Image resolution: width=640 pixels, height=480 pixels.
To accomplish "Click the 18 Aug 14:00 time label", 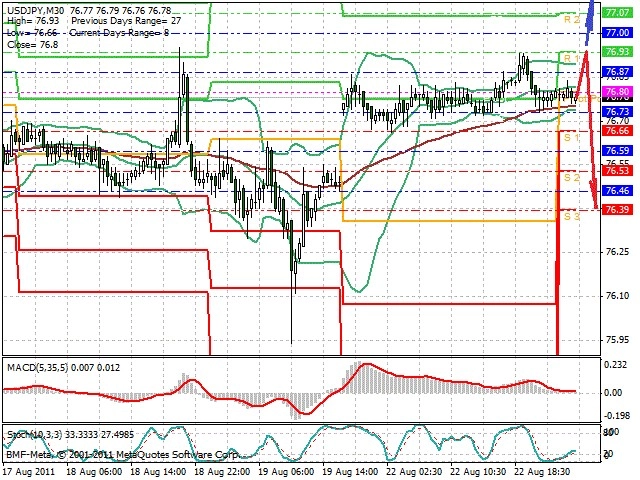I will (158, 472).
